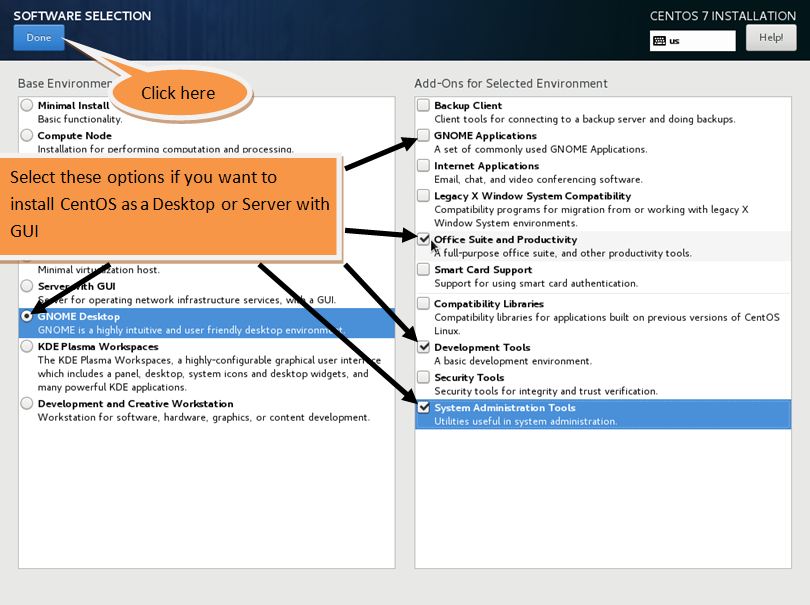Open the Help! button
This screenshot has height=605, width=810.
(771, 38)
